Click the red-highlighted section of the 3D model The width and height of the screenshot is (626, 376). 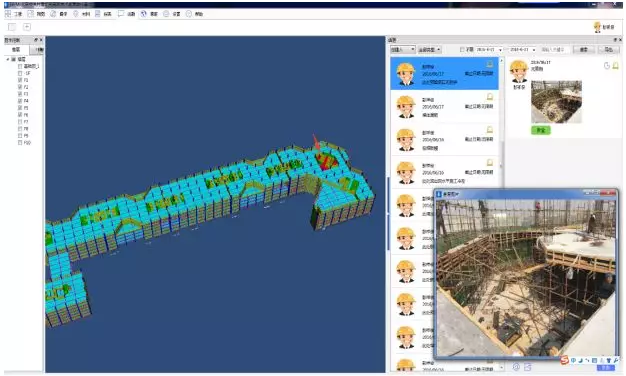(x=327, y=161)
